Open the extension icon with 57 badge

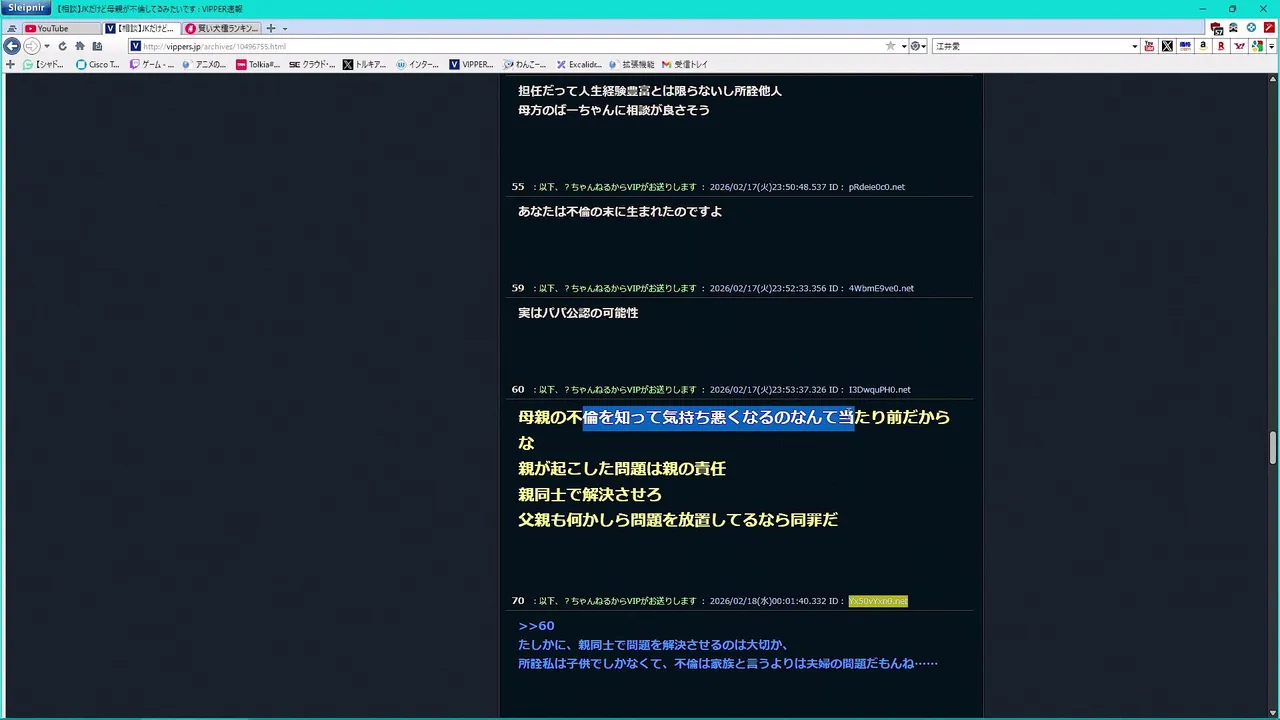point(1217,28)
